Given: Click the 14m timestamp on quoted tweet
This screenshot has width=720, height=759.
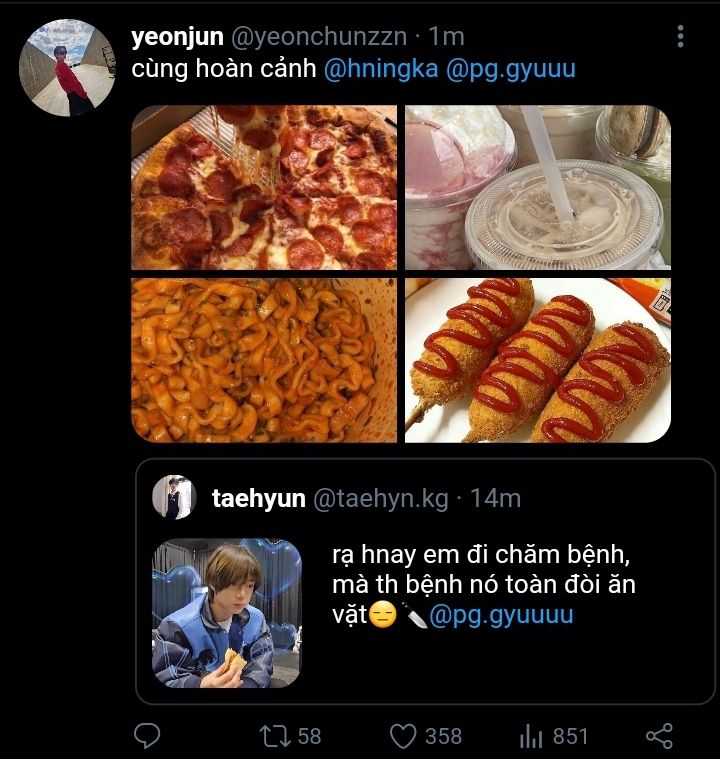Looking at the screenshot, I should point(494,498).
